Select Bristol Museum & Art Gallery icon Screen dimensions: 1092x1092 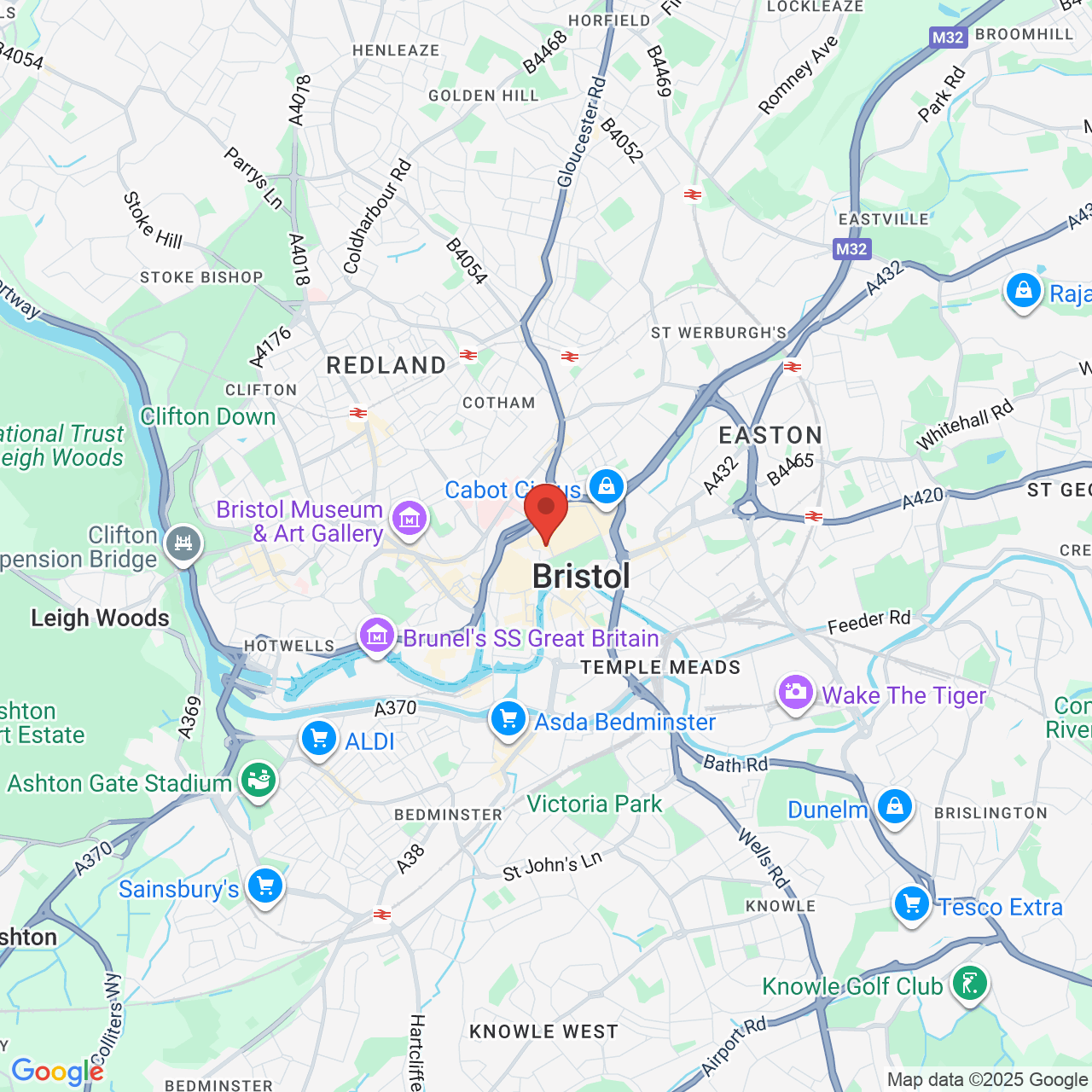pyautogui.click(x=409, y=520)
